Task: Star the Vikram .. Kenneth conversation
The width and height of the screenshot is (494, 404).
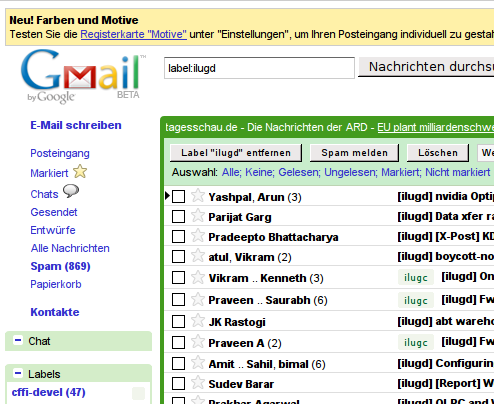Action: 198,277
